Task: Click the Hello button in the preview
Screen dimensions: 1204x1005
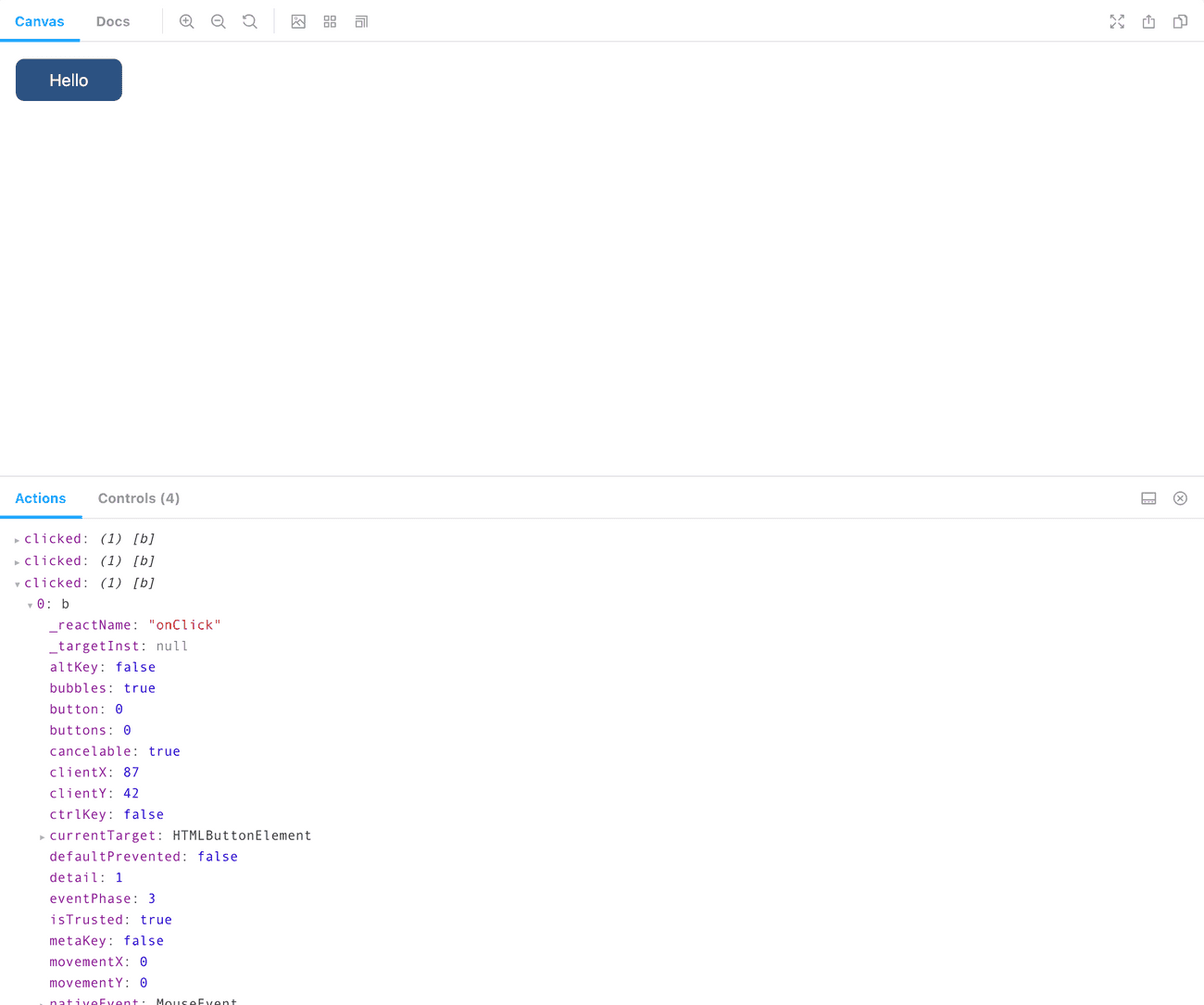Action: click(68, 80)
